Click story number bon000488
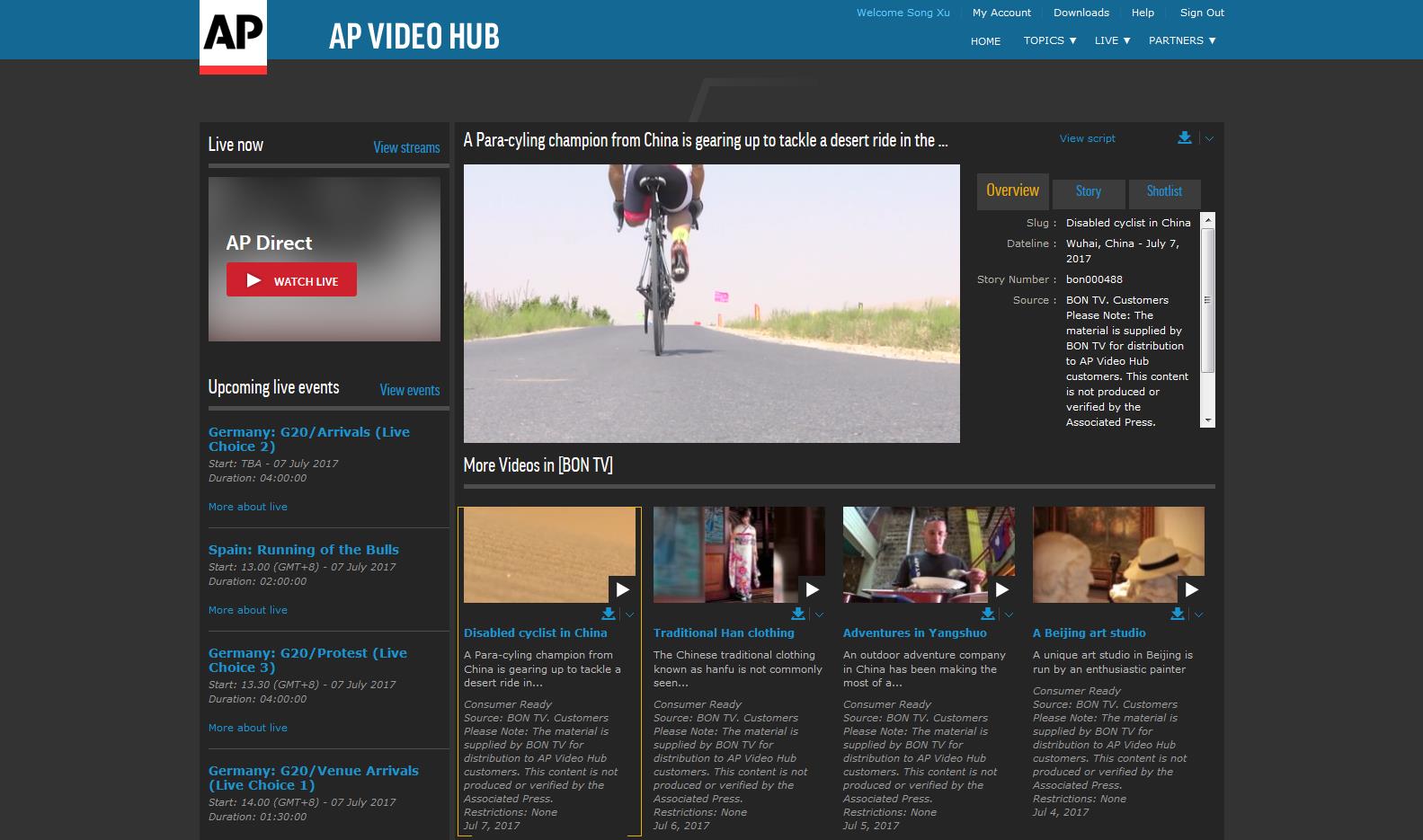Screen dimensions: 1423x840 coord(1094,279)
